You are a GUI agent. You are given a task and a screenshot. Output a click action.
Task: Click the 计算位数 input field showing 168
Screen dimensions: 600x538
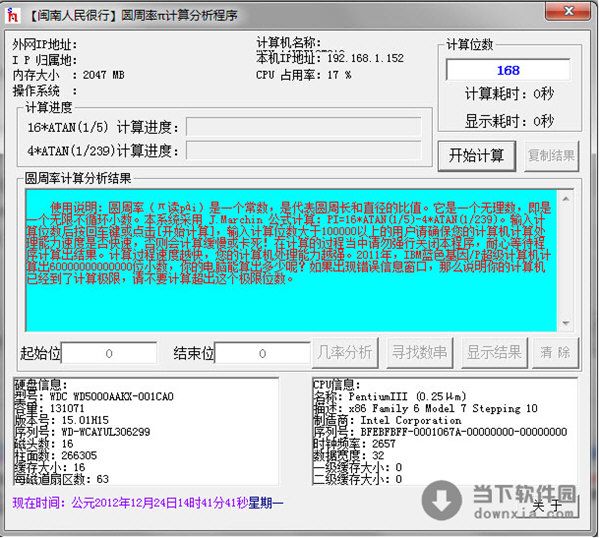508,70
